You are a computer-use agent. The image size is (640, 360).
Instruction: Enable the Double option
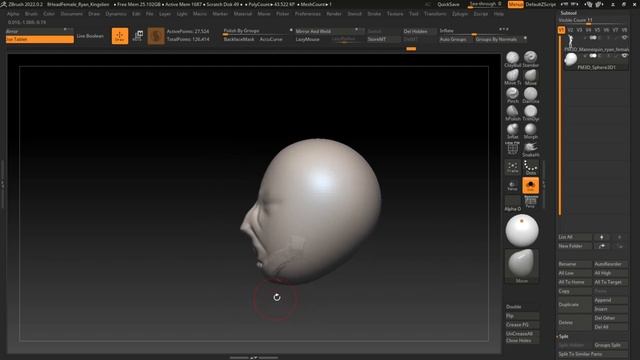[522, 307]
